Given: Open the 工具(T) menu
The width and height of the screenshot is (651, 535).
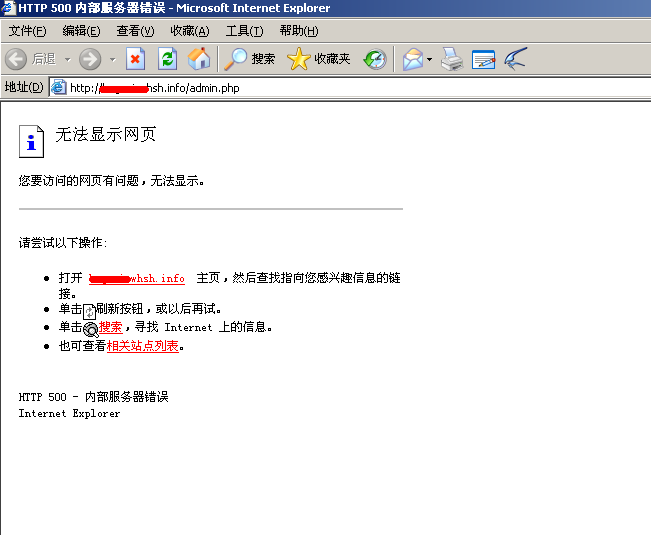Looking at the screenshot, I should [244, 31].
